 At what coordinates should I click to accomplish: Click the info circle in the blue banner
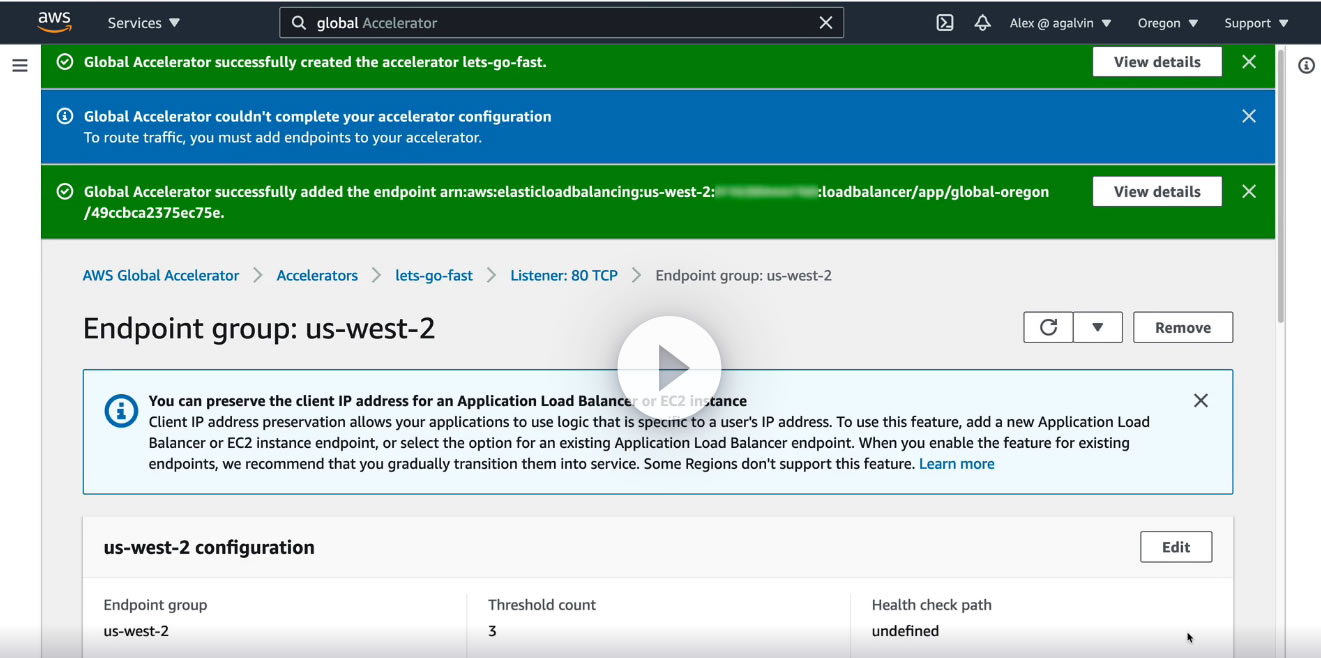click(65, 116)
